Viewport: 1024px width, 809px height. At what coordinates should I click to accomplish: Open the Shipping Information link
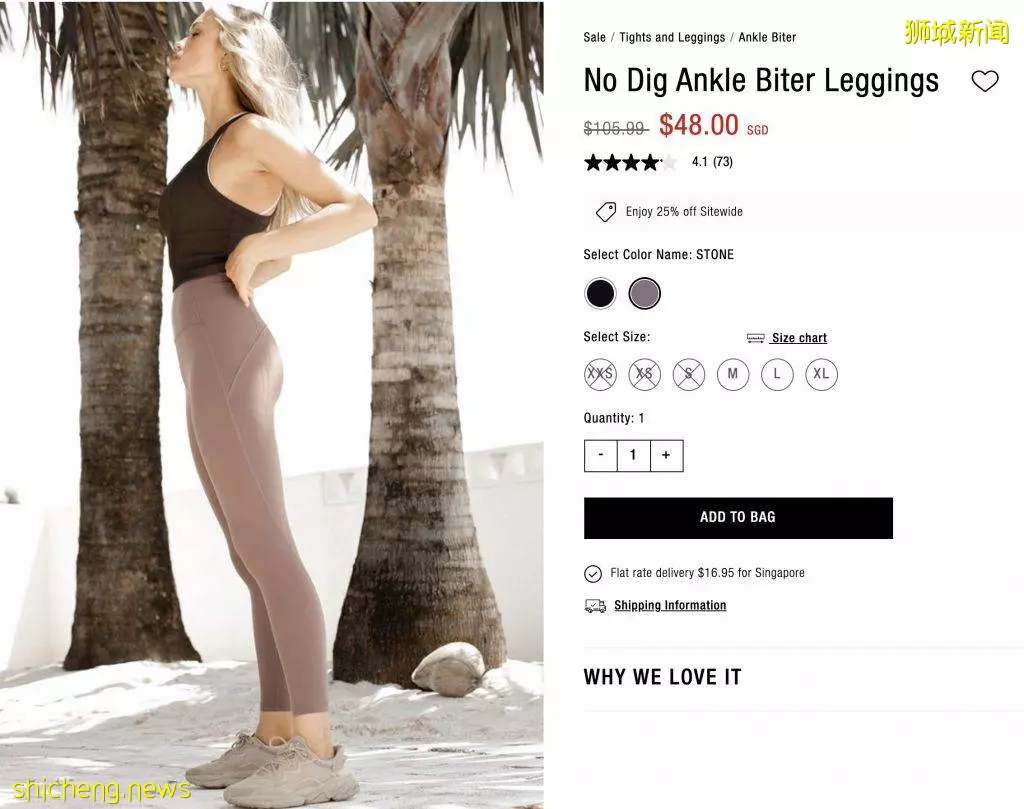(x=670, y=605)
